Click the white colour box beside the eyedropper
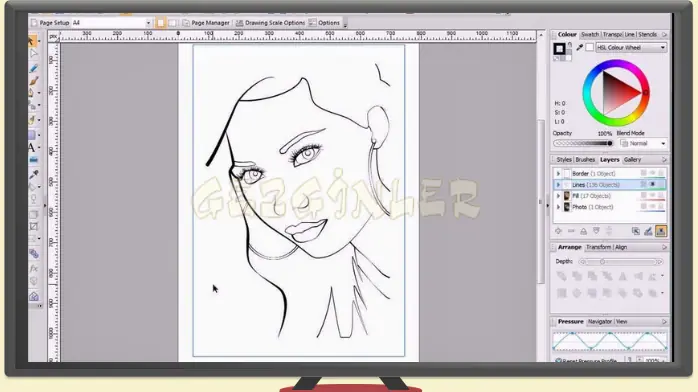 pyautogui.click(x=589, y=47)
